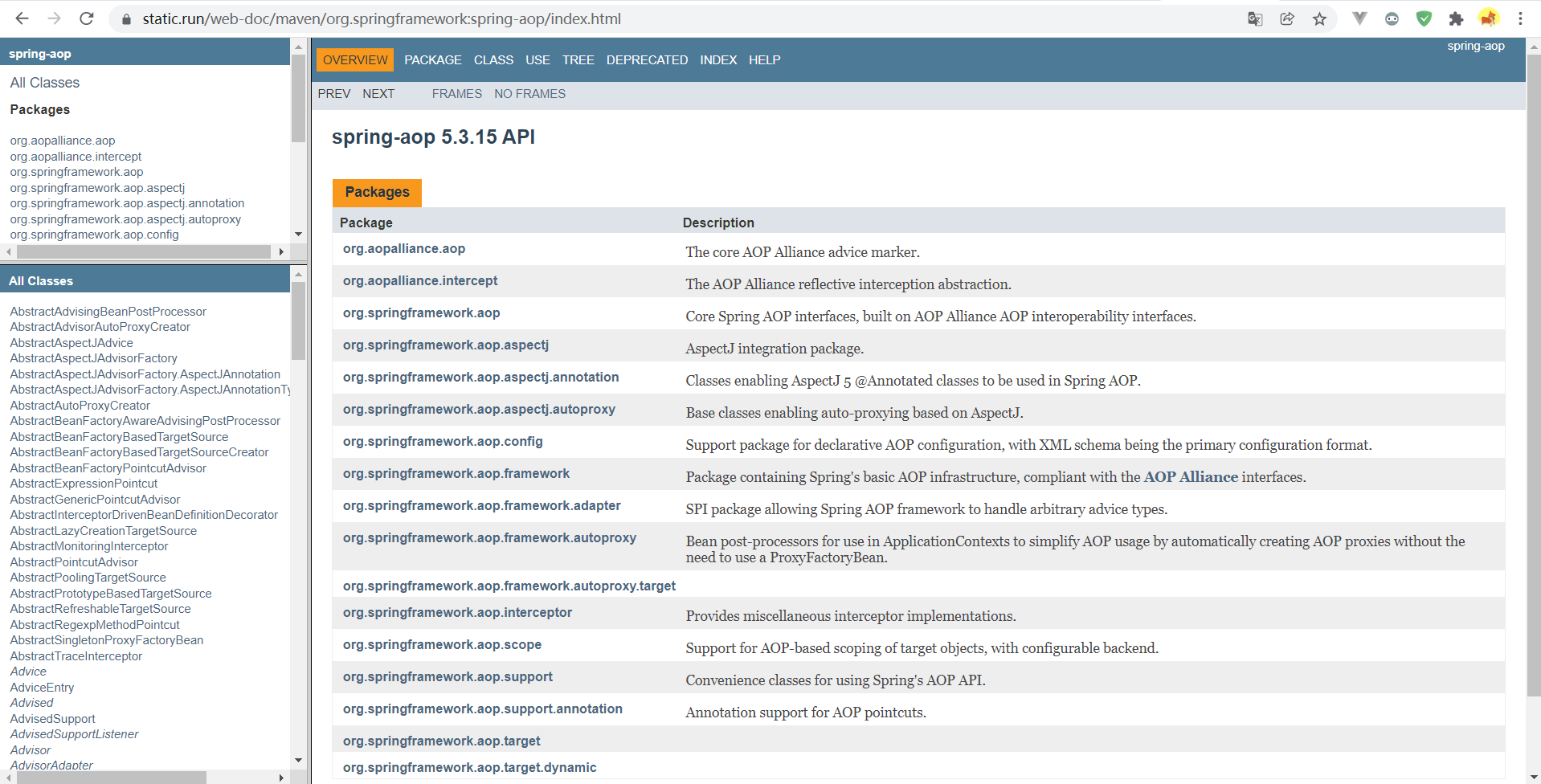Open org.aopalliance.intercept package in table
The image size is (1541, 784).
(x=420, y=280)
